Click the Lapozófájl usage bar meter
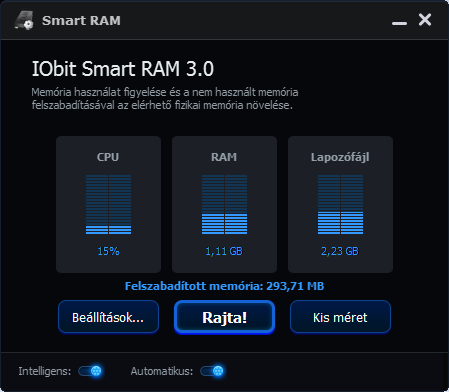This screenshot has width=449, height=392. (x=340, y=205)
